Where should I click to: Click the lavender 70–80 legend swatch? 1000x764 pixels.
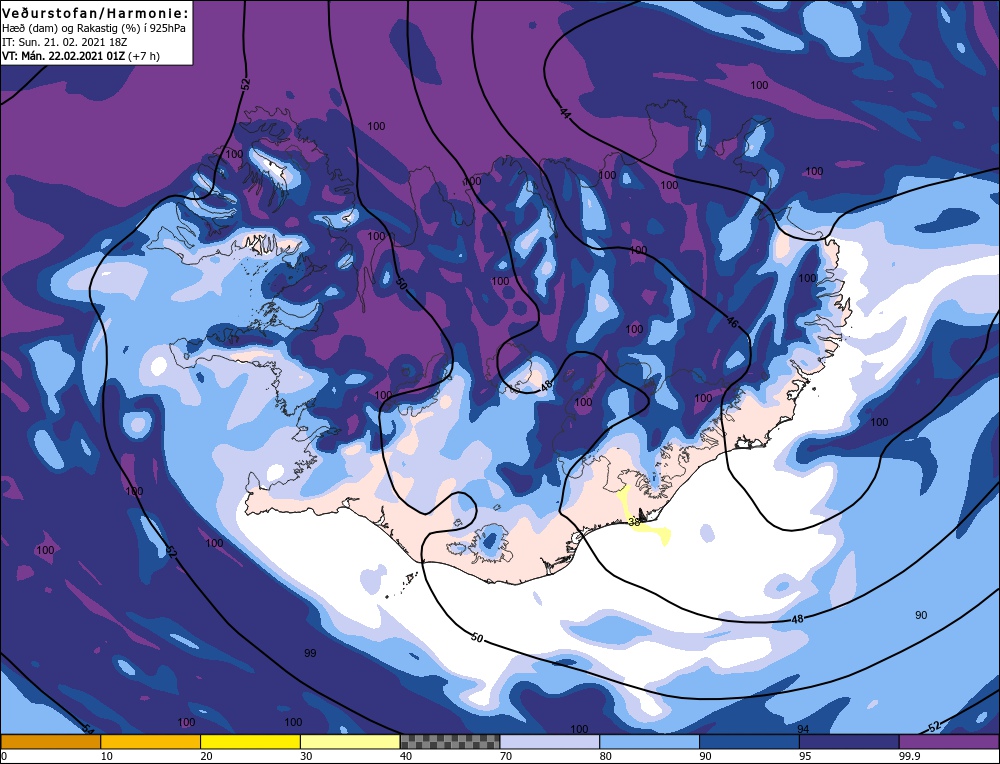[x=550, y=742]
